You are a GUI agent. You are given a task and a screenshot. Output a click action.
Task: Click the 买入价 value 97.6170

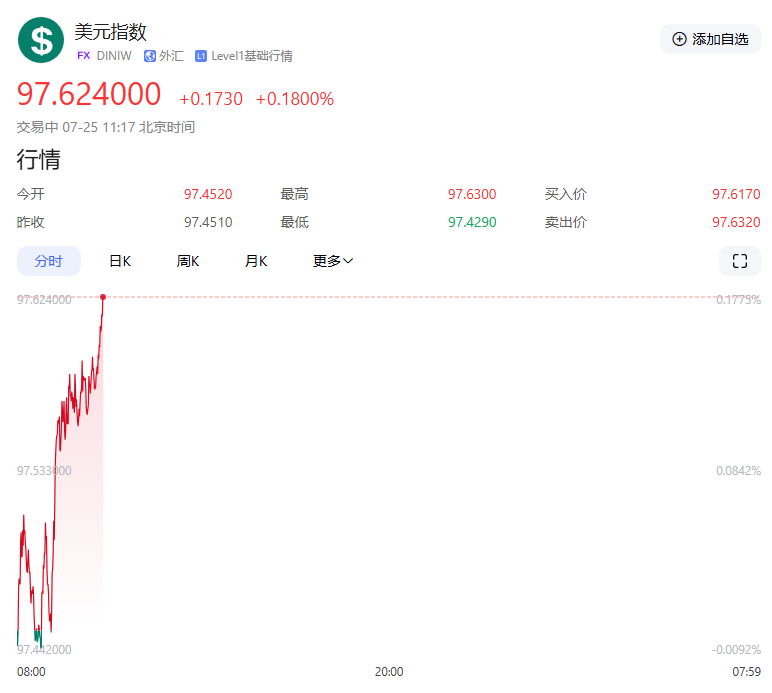tap(736, 194)
